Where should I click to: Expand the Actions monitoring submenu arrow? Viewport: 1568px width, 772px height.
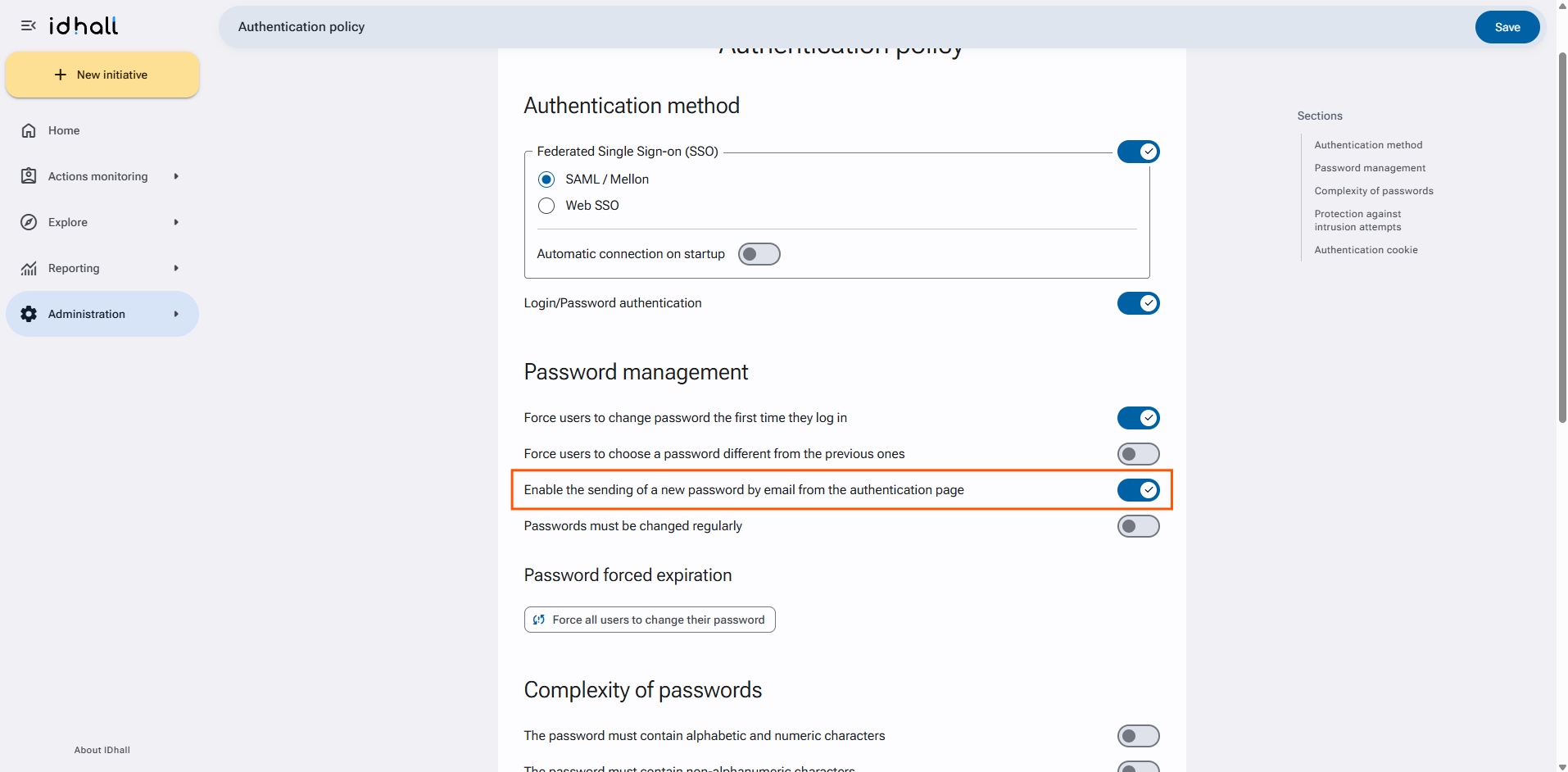tap(176, 176)
